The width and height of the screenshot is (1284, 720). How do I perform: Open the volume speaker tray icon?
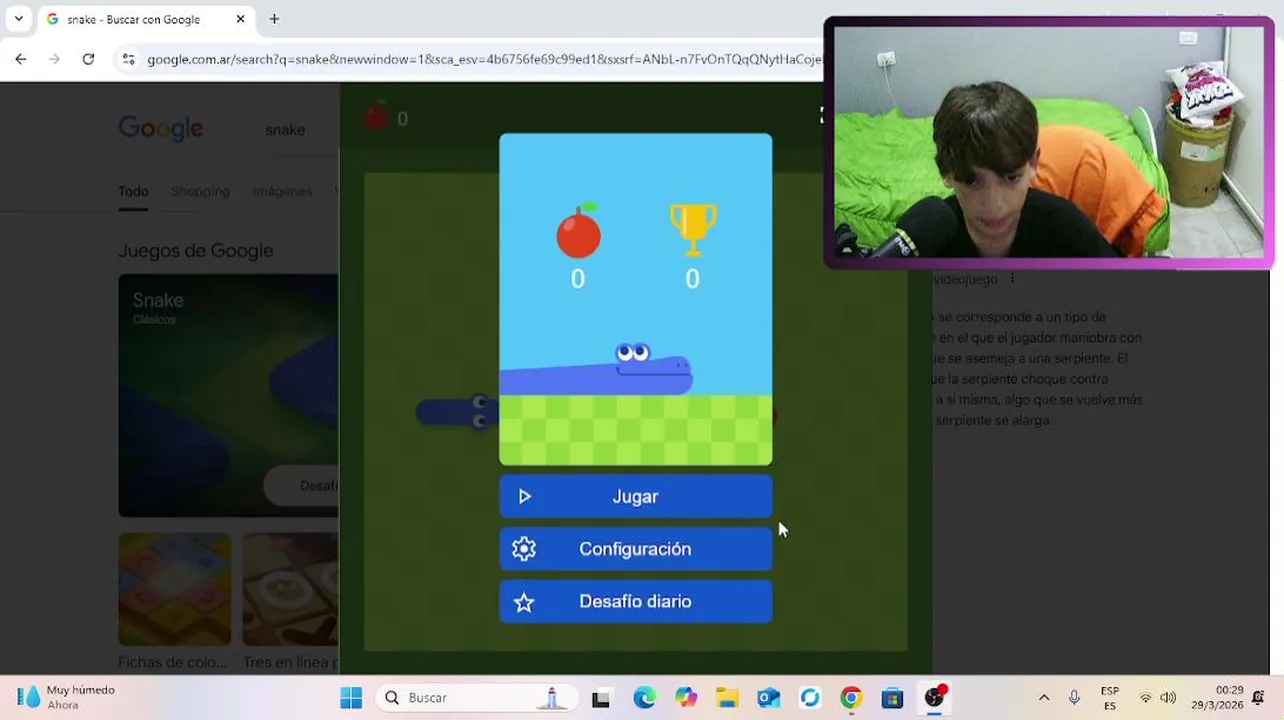[x=1168, y=698]
